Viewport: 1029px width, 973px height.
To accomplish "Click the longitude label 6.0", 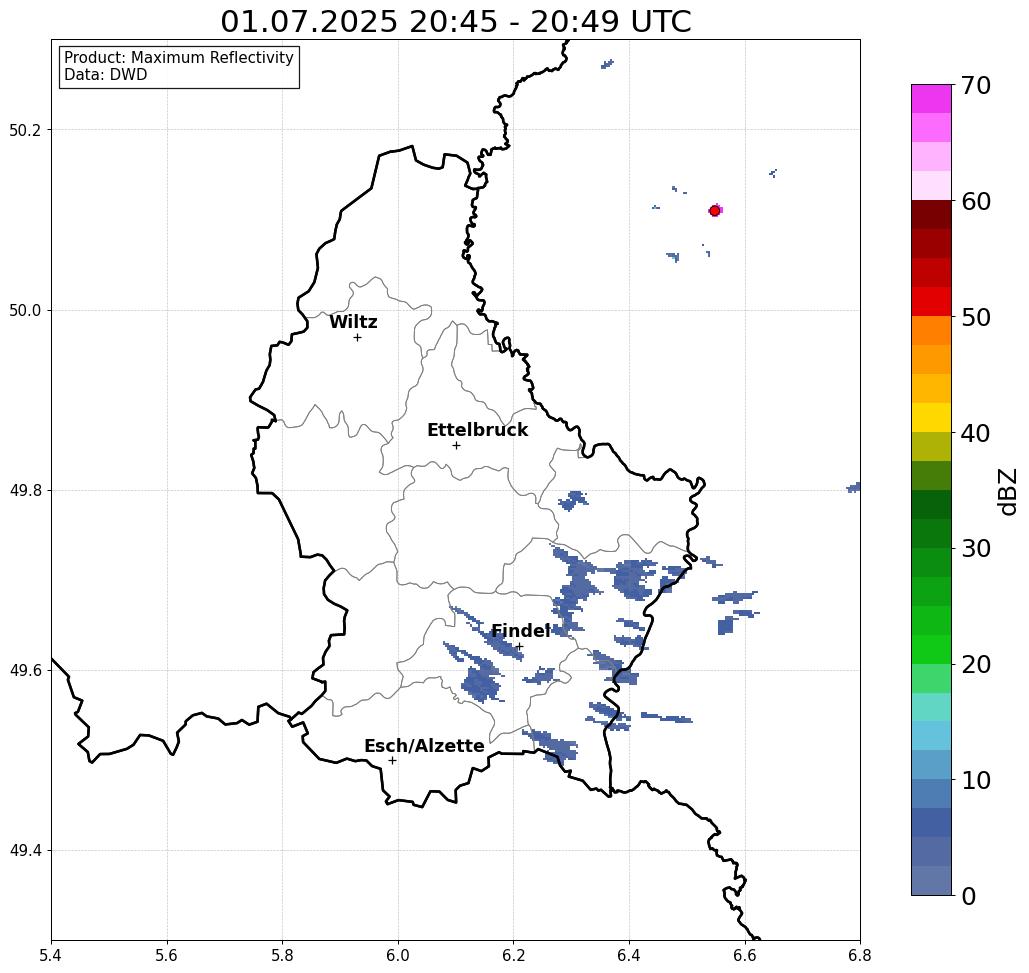I will pyautogui.click(x=398, y=955).
